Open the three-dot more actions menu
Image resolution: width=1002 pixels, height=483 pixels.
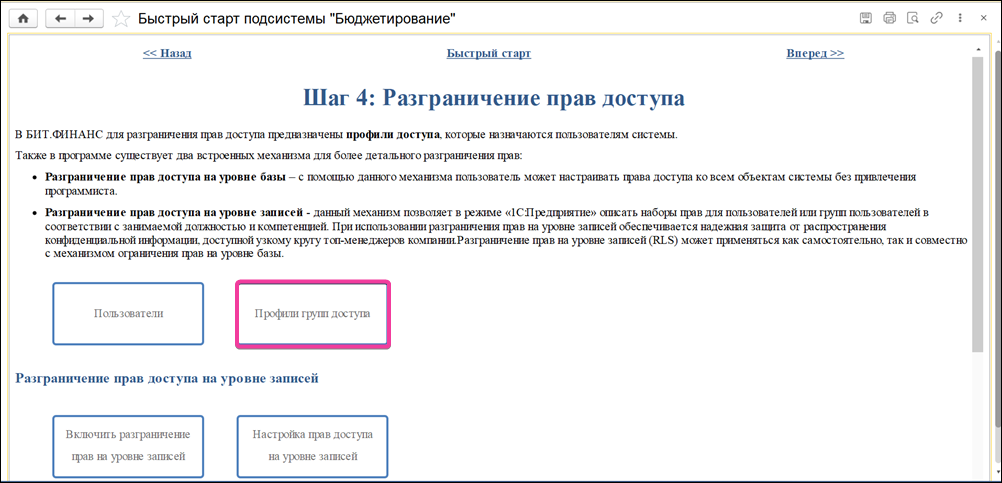[960, 19]
